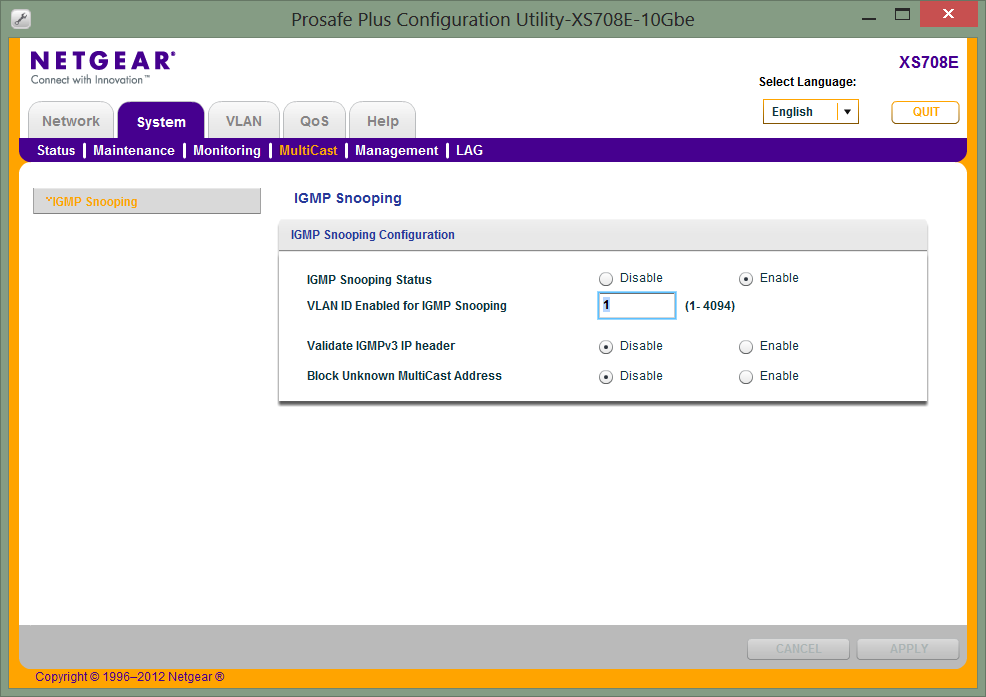Open the Maintenance submenu

pos(134,150)
